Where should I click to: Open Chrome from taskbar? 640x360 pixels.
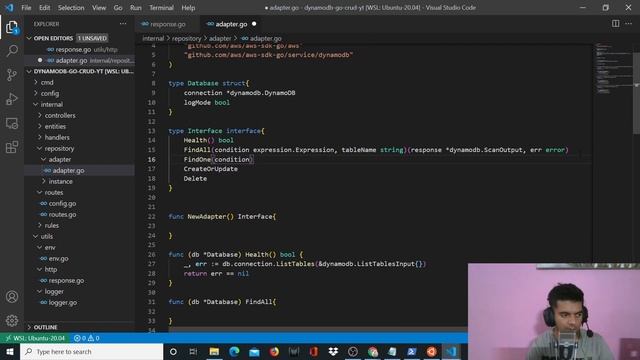(373, 351)
